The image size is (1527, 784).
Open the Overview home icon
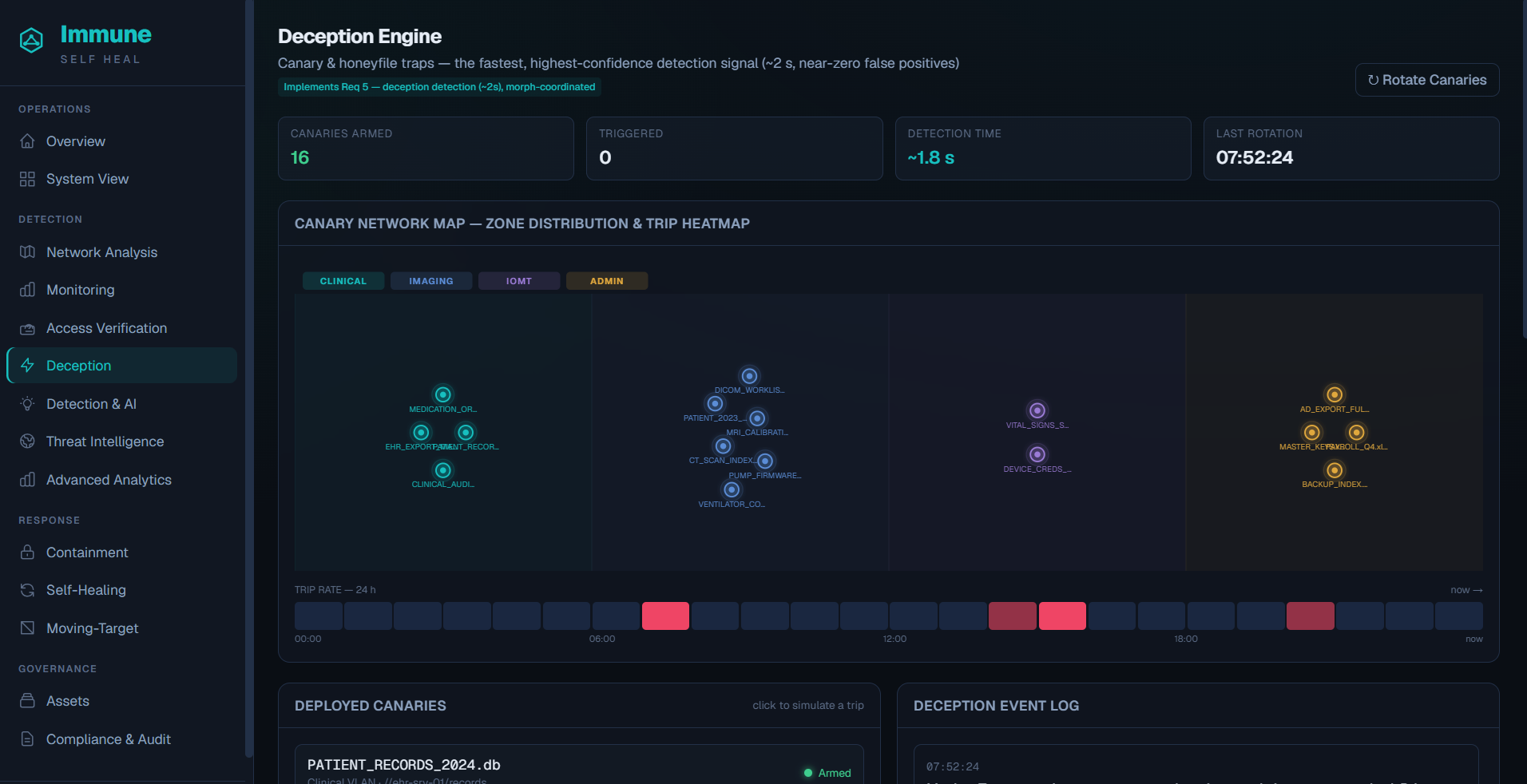tap(27, 141)
